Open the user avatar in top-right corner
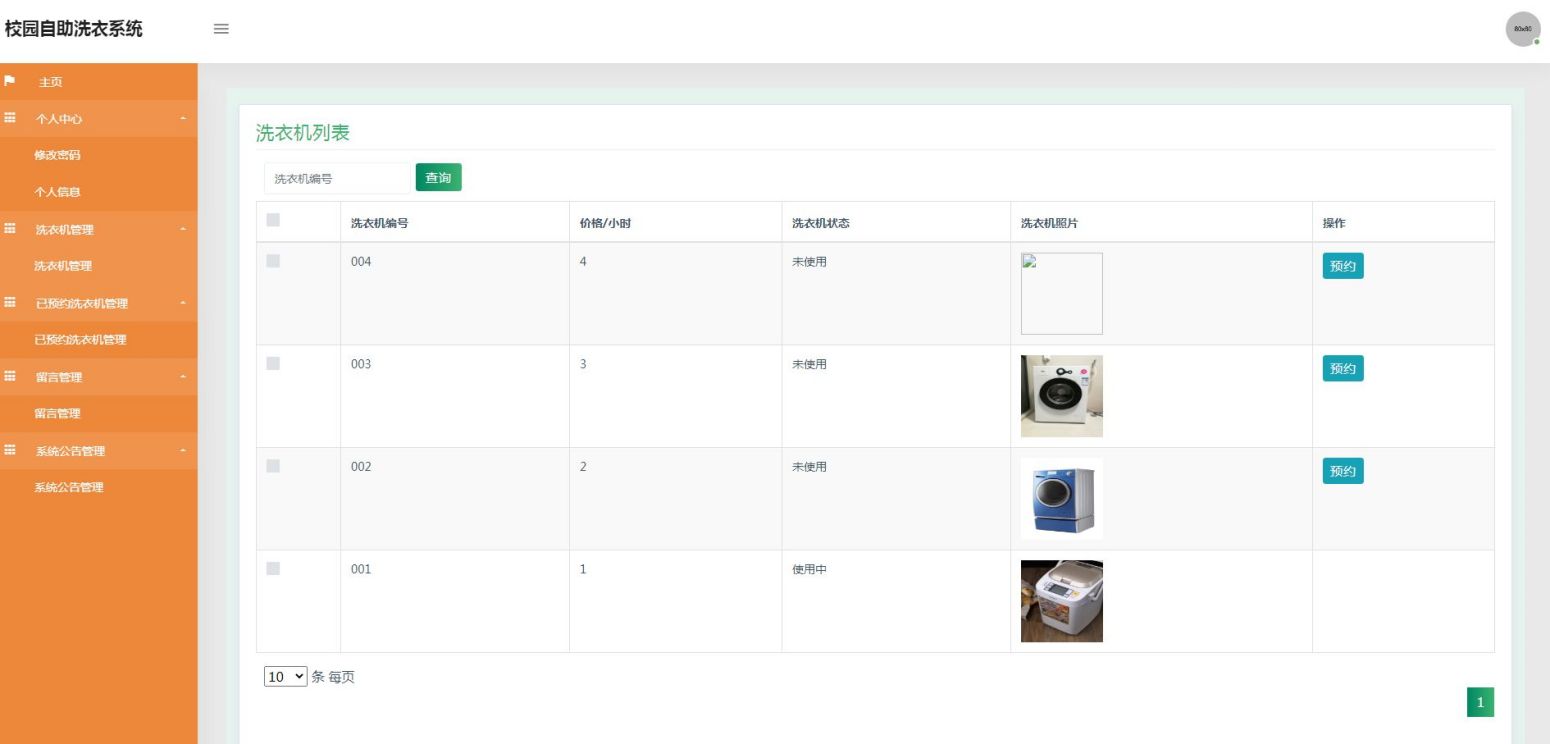 point(1522,30)
